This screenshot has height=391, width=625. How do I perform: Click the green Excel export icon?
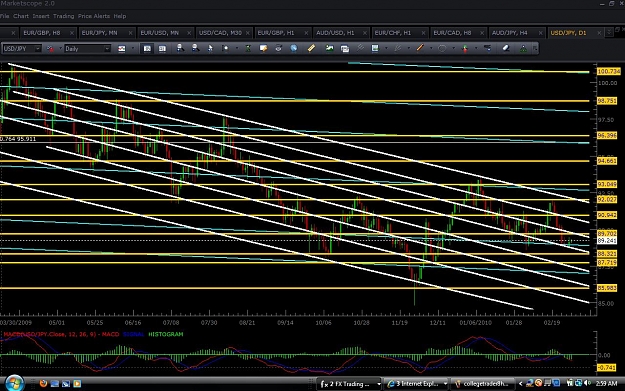pos(248,48)
